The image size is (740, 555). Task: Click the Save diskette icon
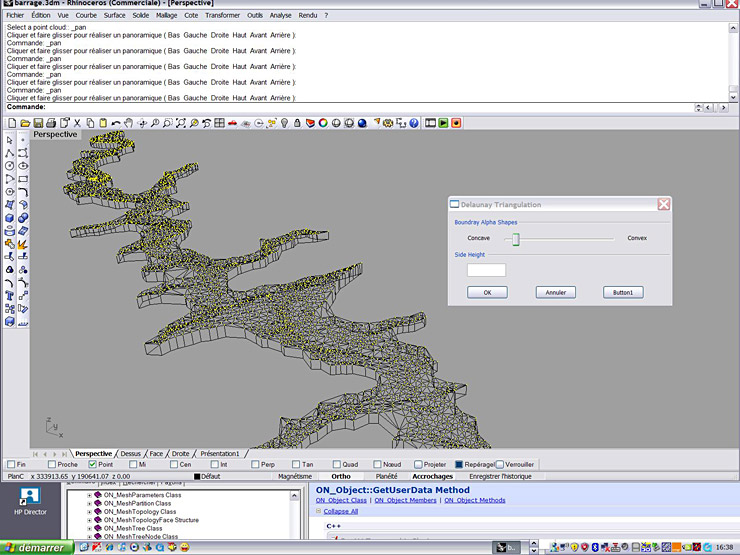pos(39,123)
